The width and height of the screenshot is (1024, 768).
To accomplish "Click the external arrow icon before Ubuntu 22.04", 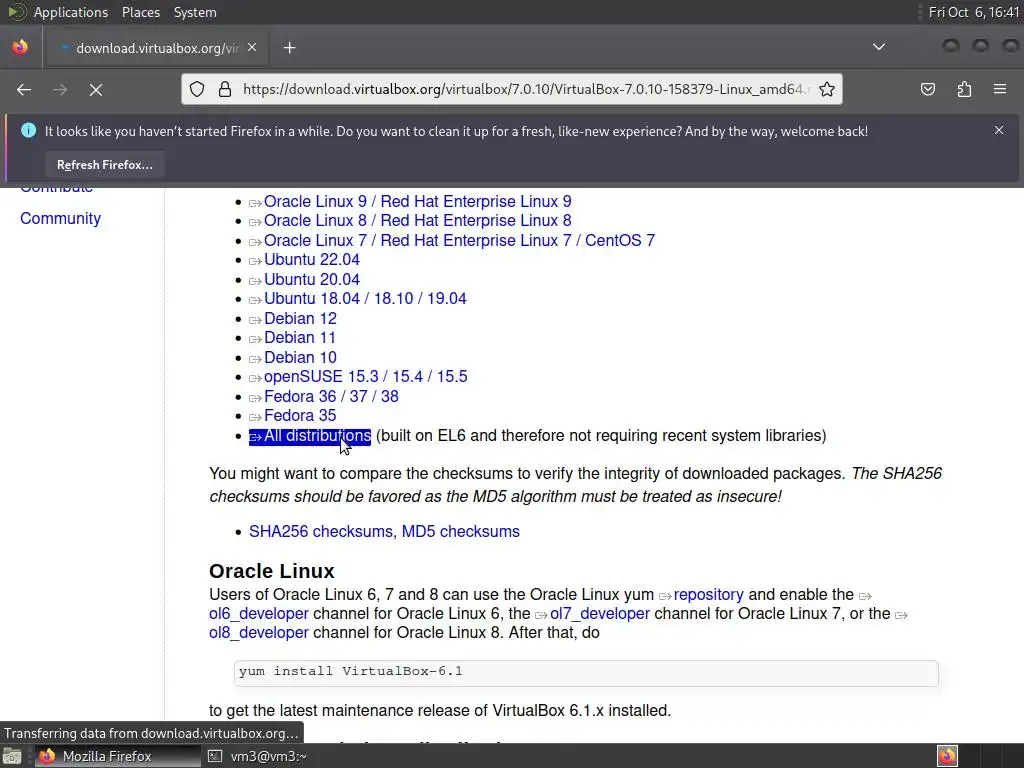I will (x=255, y=262).
